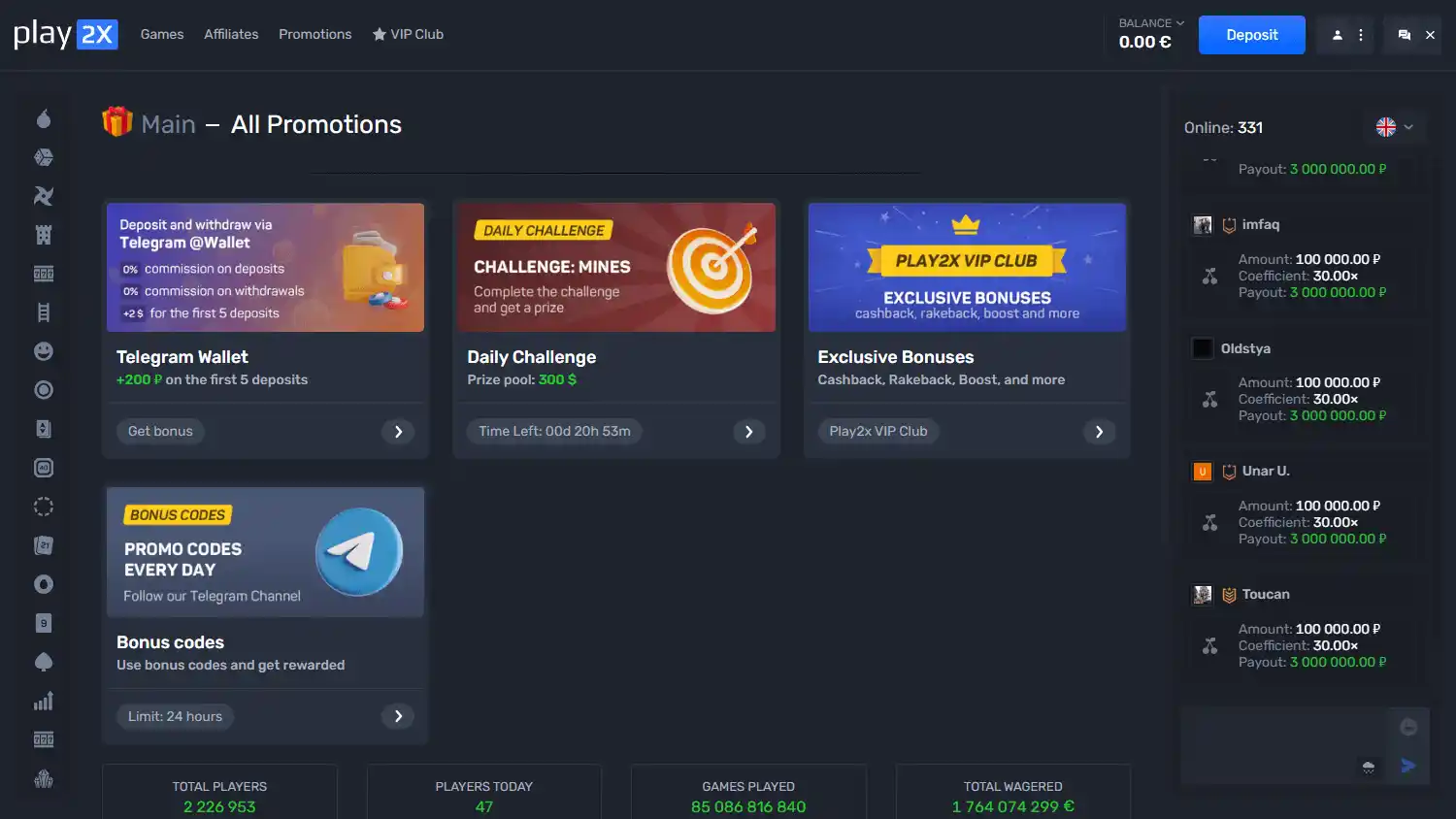Open the Challenge: Mines banner image
The height and width of the screenshot is (819, 1456).
tap(616, 267)
